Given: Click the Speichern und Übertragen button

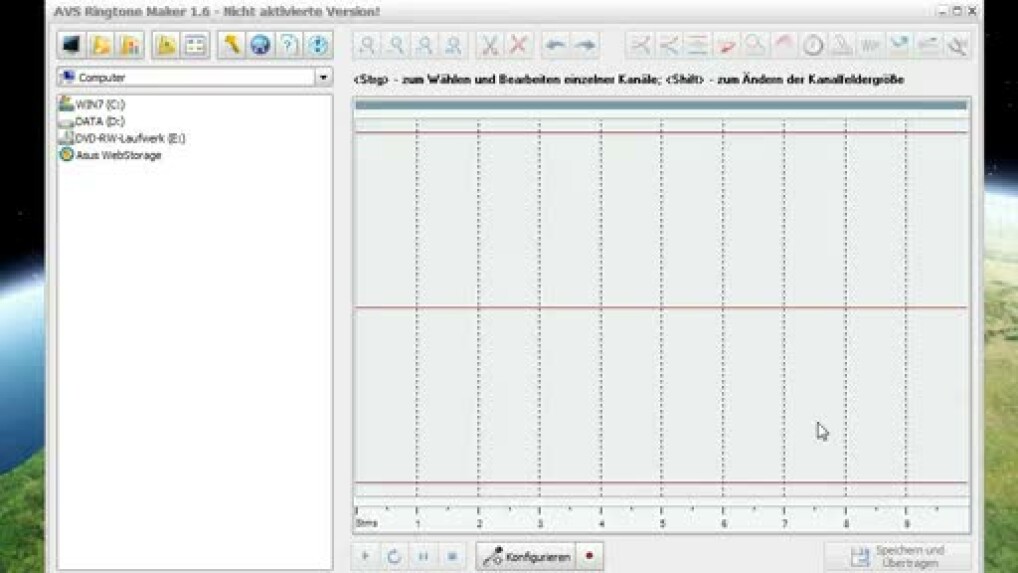Looking at the screenshot, I should [x=897, y=556].
